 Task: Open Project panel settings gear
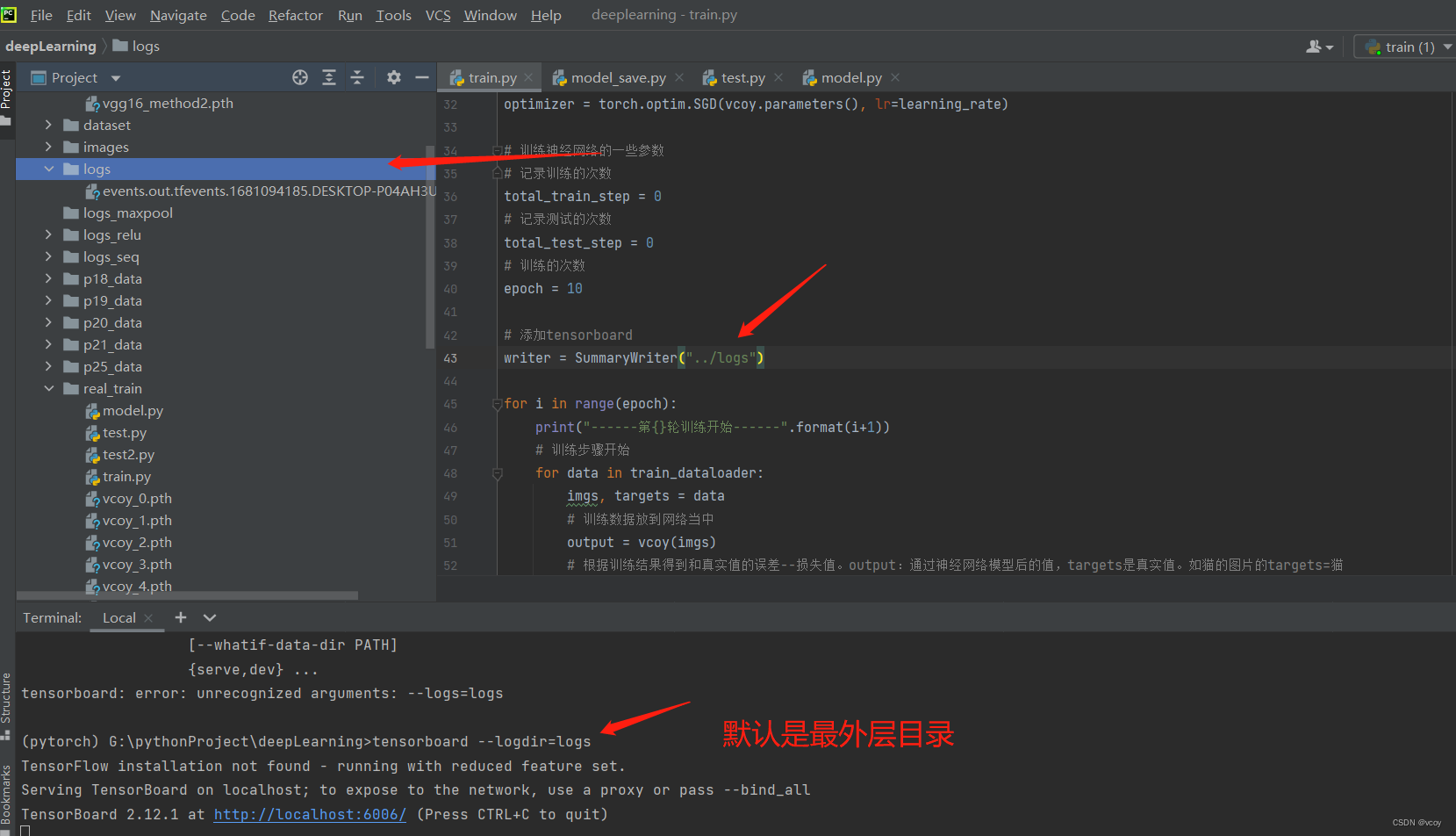(394, 77)
